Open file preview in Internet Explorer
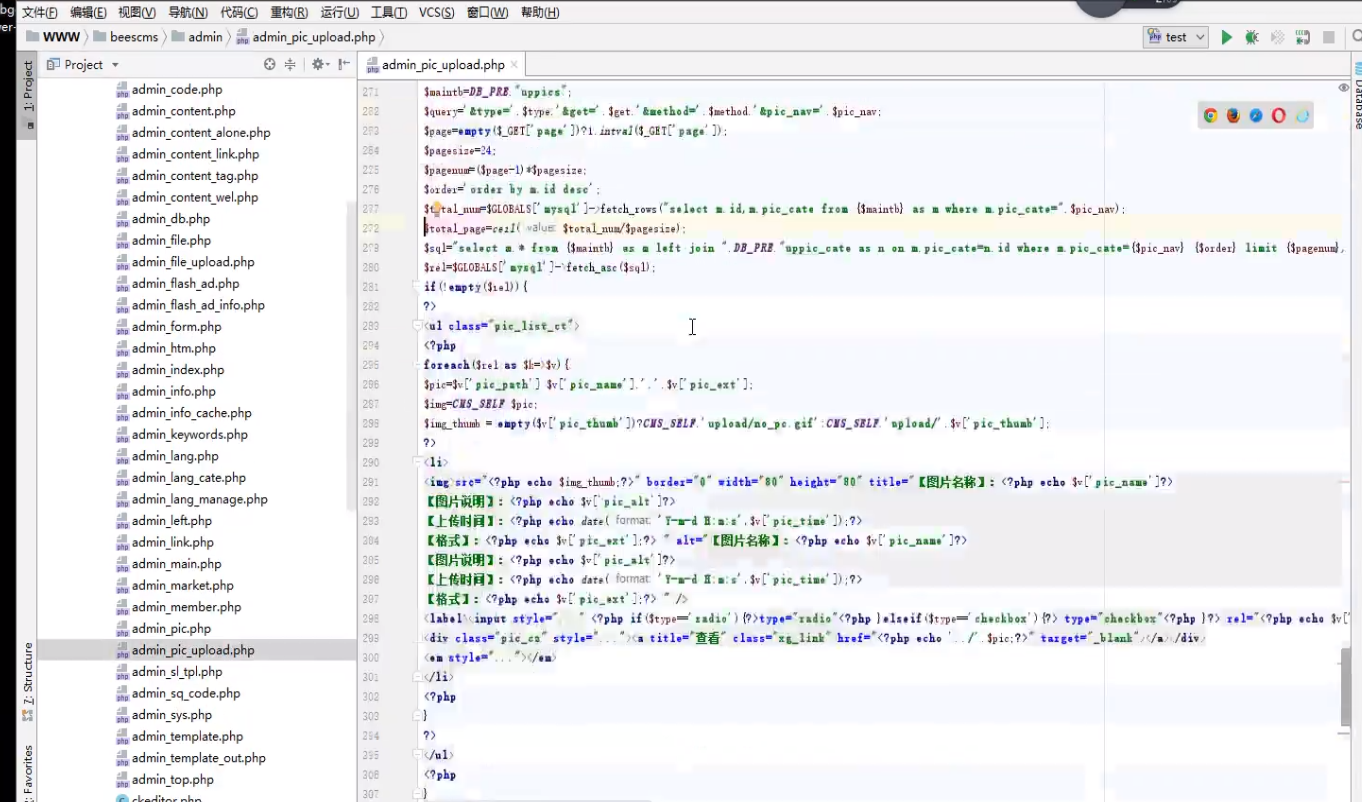The width and height of the screenshot is (1362, 802). pyautogui.click(x=1302, y=115)
